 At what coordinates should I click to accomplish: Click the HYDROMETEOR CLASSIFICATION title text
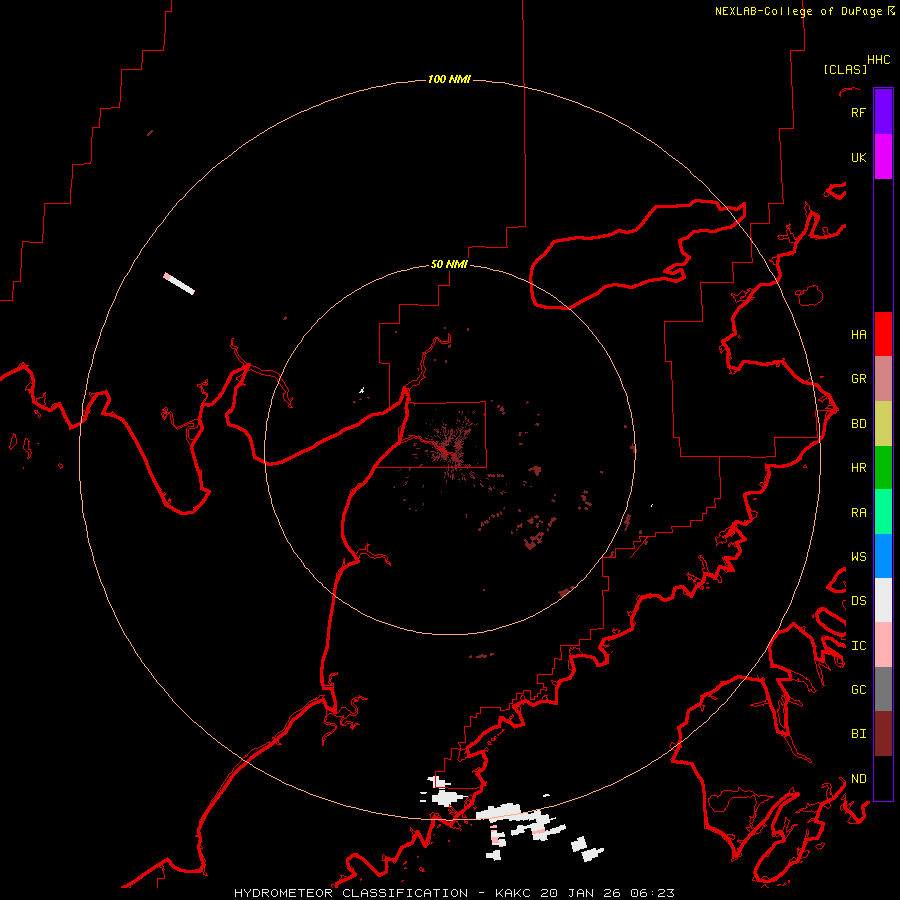click(x=351, y=893)
